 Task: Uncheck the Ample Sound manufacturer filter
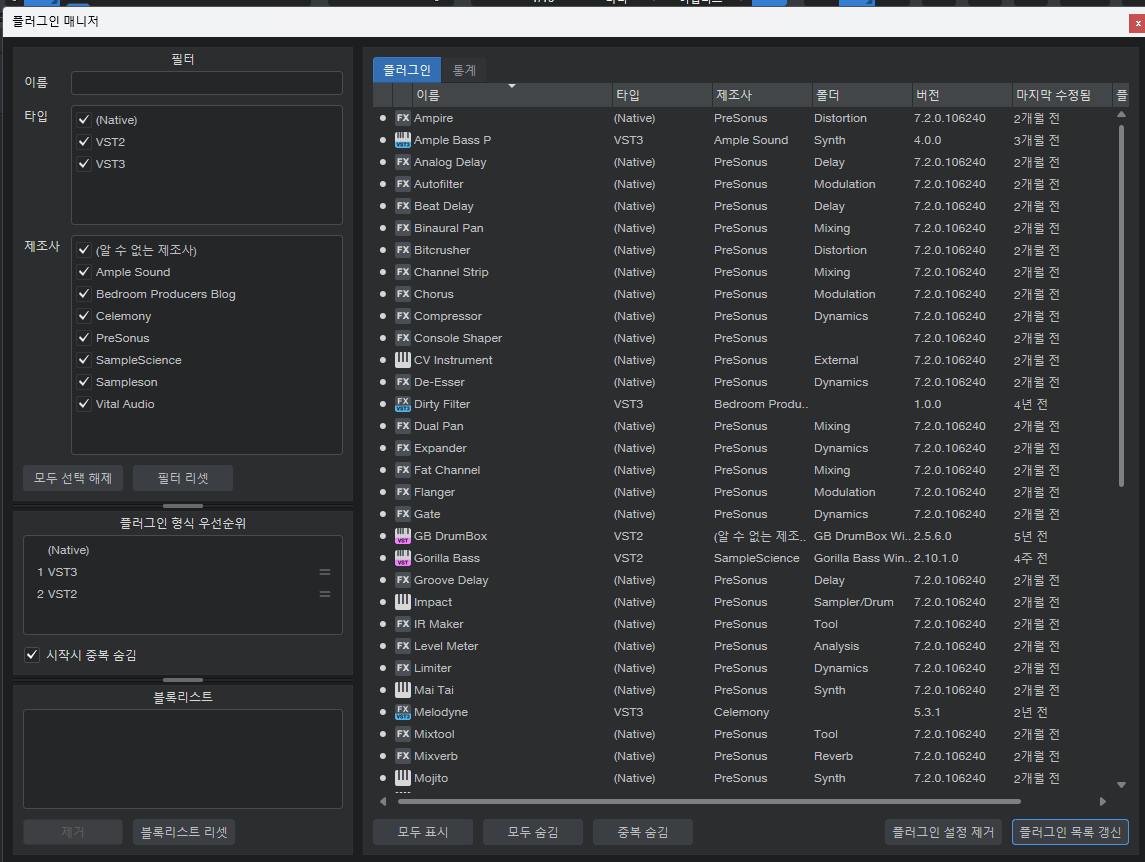pos(84,272)
